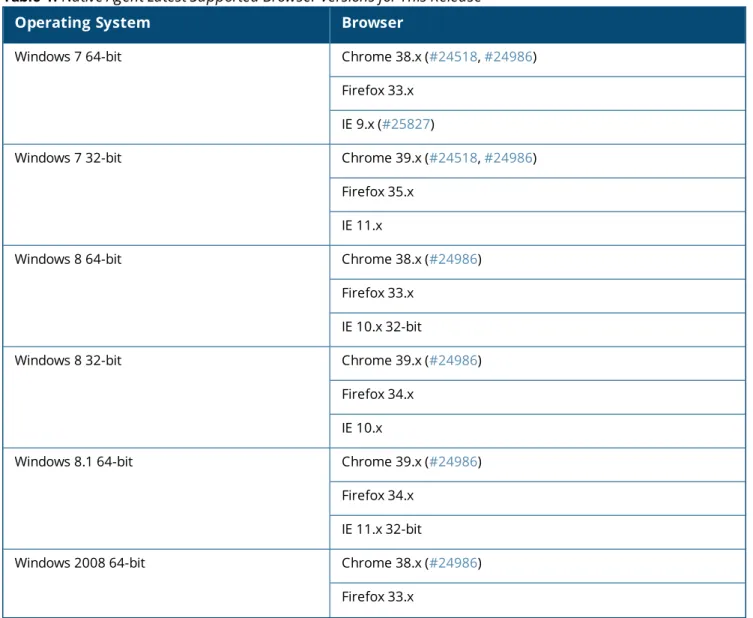Select Firefox 33.x under Windows 2008 64-bit
753x618 pixels.
click(538, 600)
